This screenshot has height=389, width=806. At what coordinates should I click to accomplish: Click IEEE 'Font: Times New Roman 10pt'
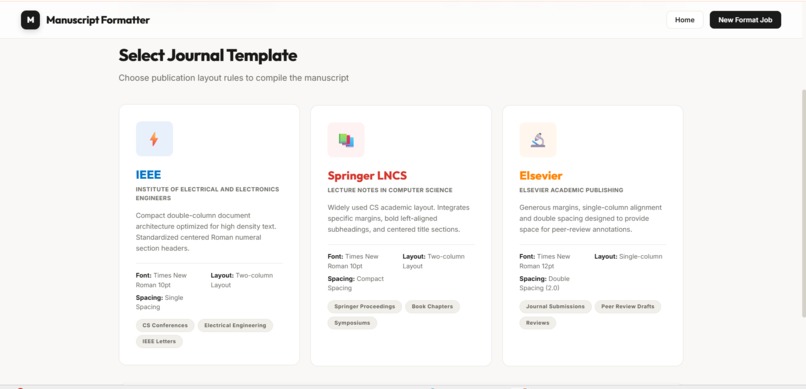point(161,280)
